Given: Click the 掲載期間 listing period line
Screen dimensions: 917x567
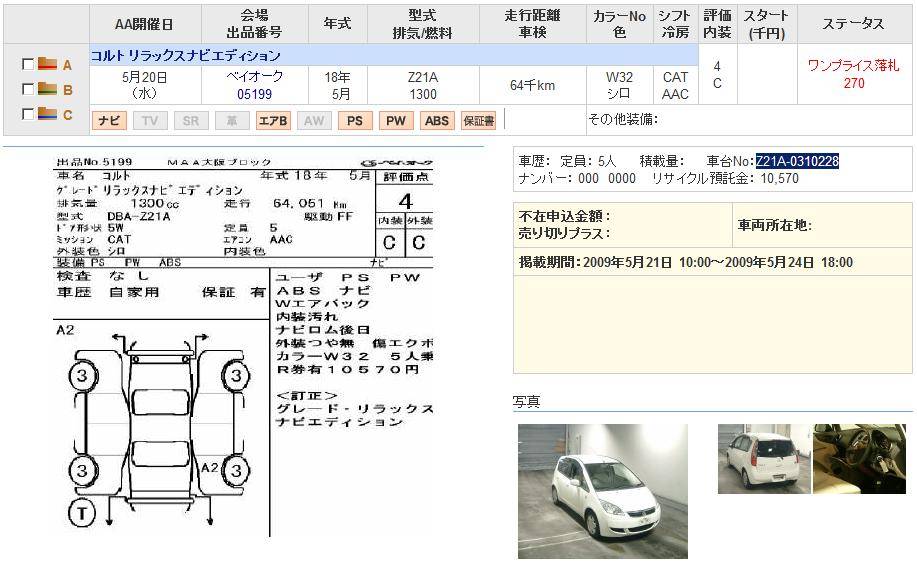Looking at the screenshot, I should 685,262.
